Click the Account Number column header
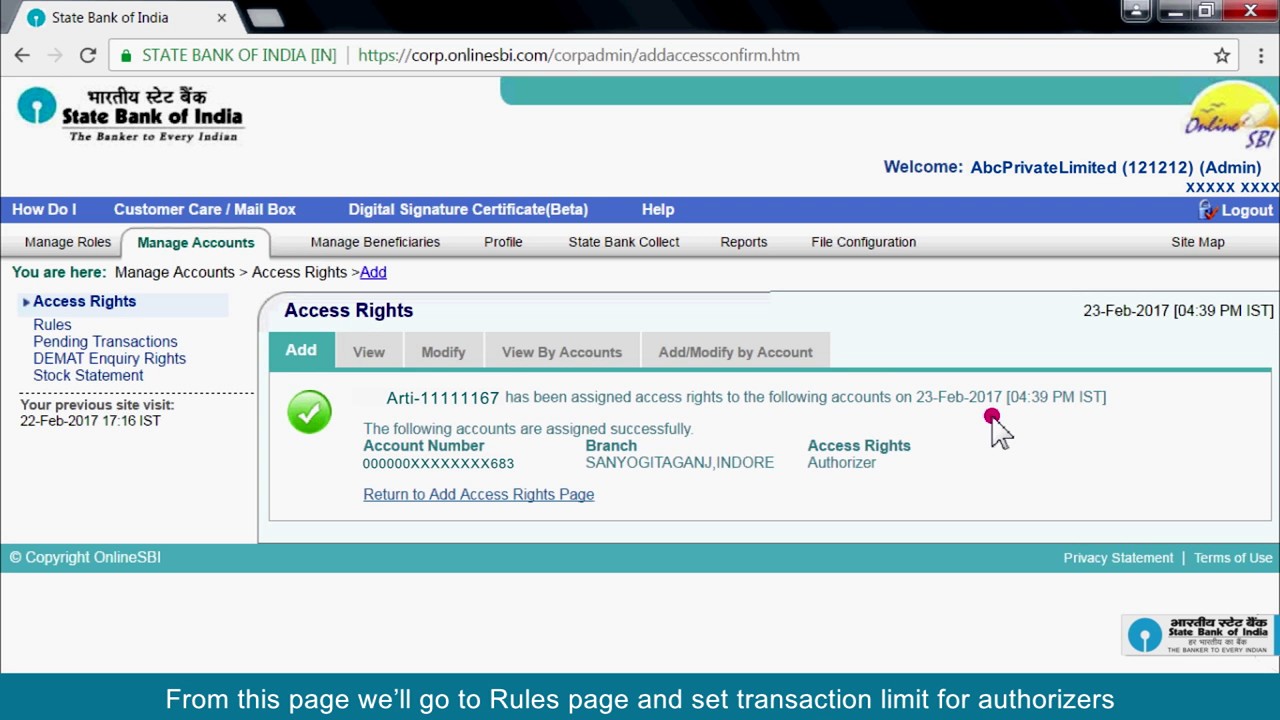The height and width of the screenshot is (720, 1280). (x=423, y=446)
